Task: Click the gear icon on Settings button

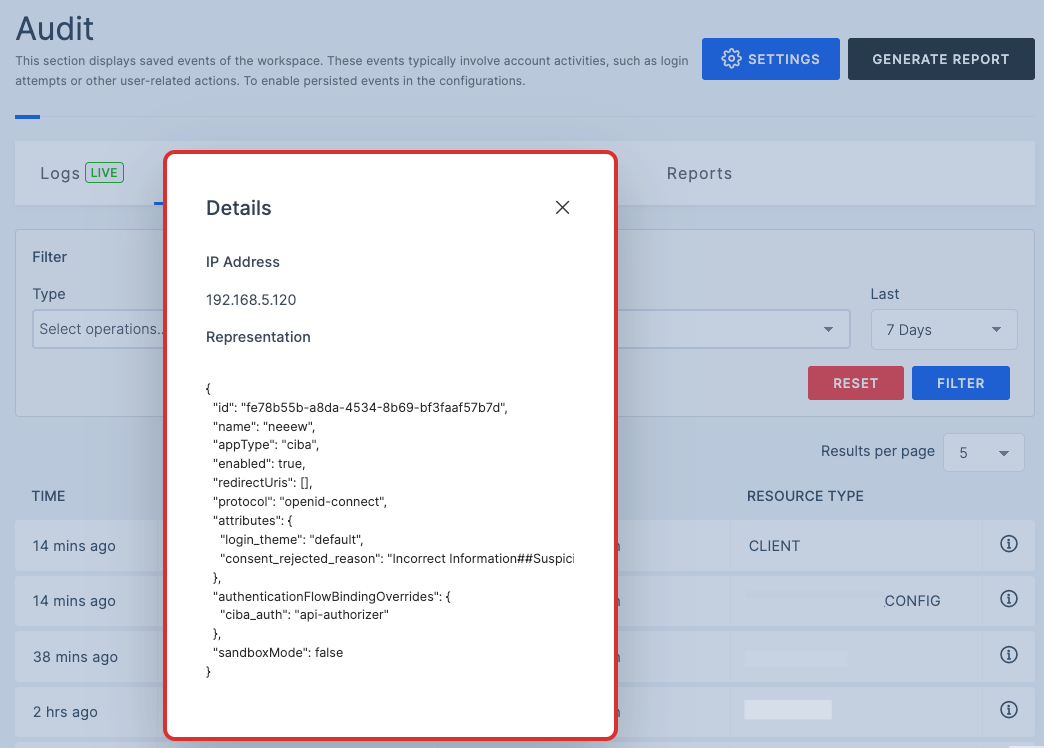Action: 731,59
